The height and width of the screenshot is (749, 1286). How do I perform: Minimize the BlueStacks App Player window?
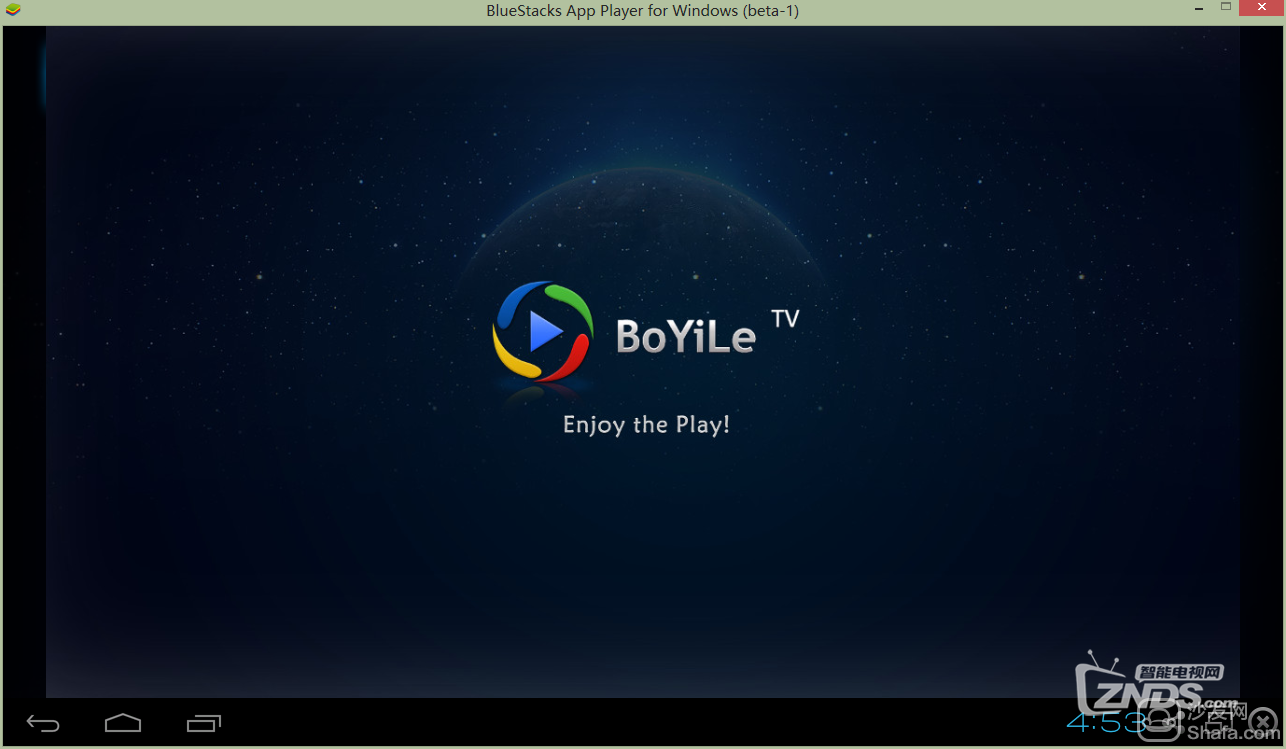(x=1198, y=8)
